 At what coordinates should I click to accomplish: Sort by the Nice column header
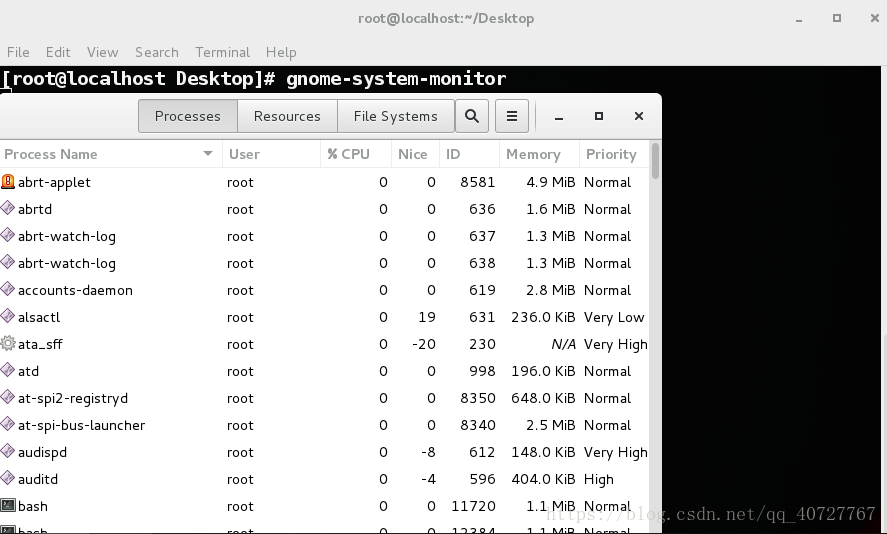415,154
